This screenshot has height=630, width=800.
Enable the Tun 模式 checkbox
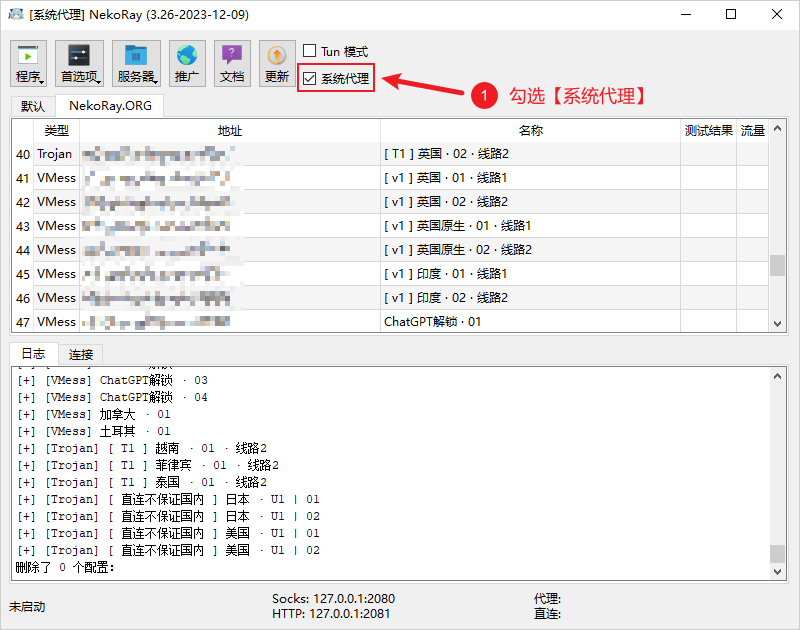tap(310, 51)
